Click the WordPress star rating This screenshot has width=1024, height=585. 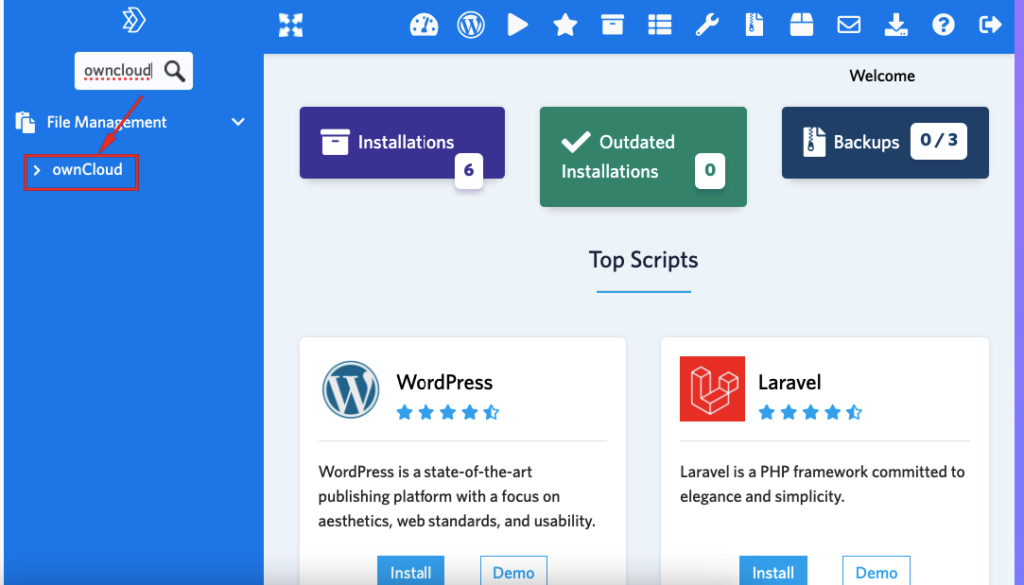448,412
